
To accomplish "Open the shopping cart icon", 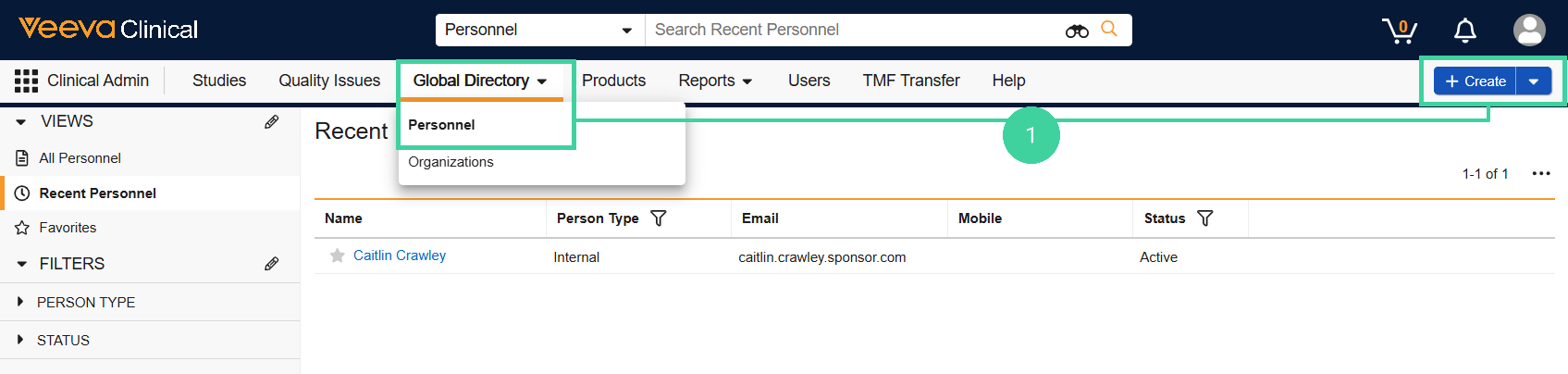I will pos(1399,31).
